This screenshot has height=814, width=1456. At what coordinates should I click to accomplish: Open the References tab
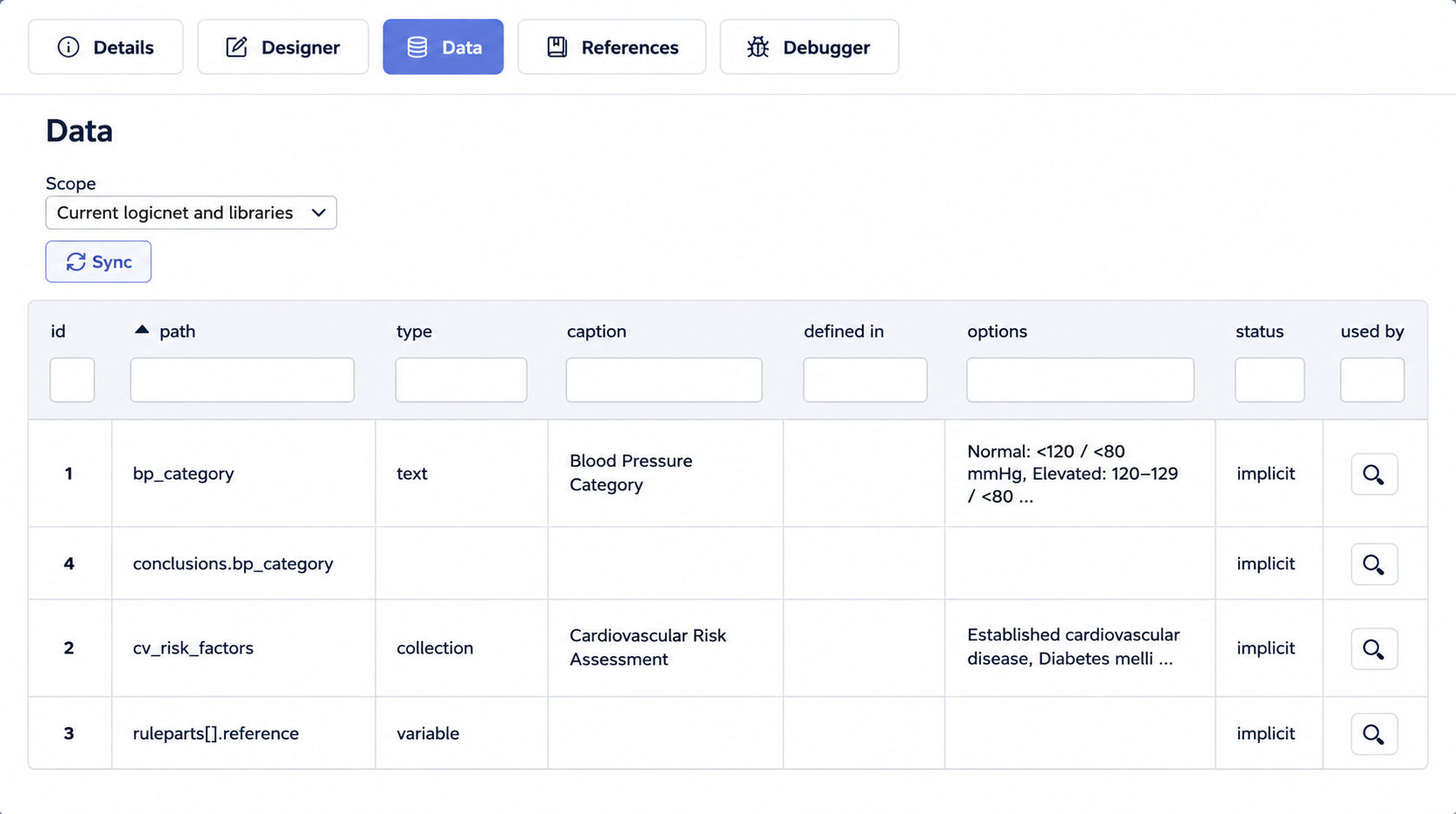click(x=612, y=47)
